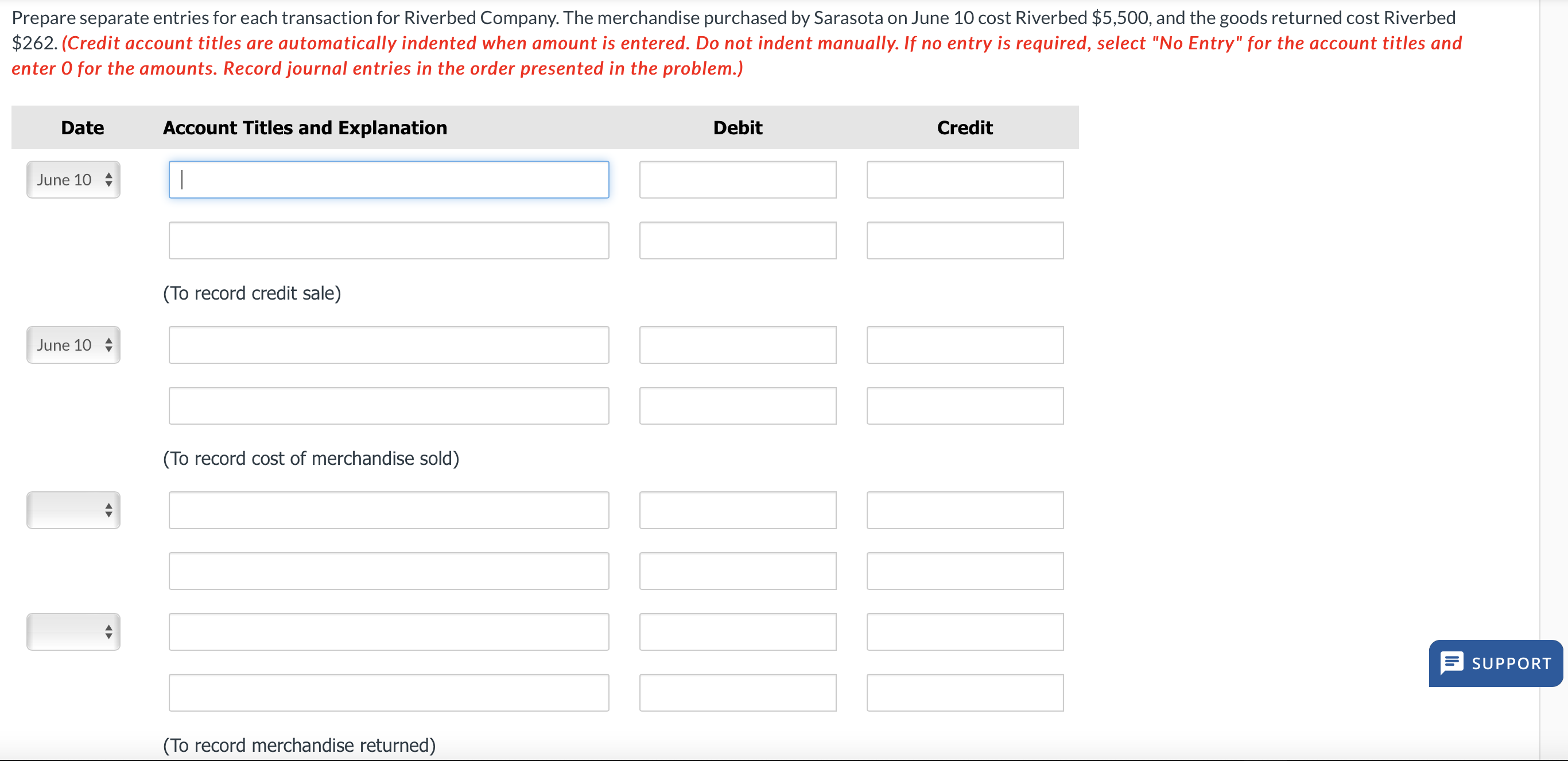This screenshot has width=1568, height=761.
Task: Select credit field beside last blank date dropdown
Action: coord(965,631)
